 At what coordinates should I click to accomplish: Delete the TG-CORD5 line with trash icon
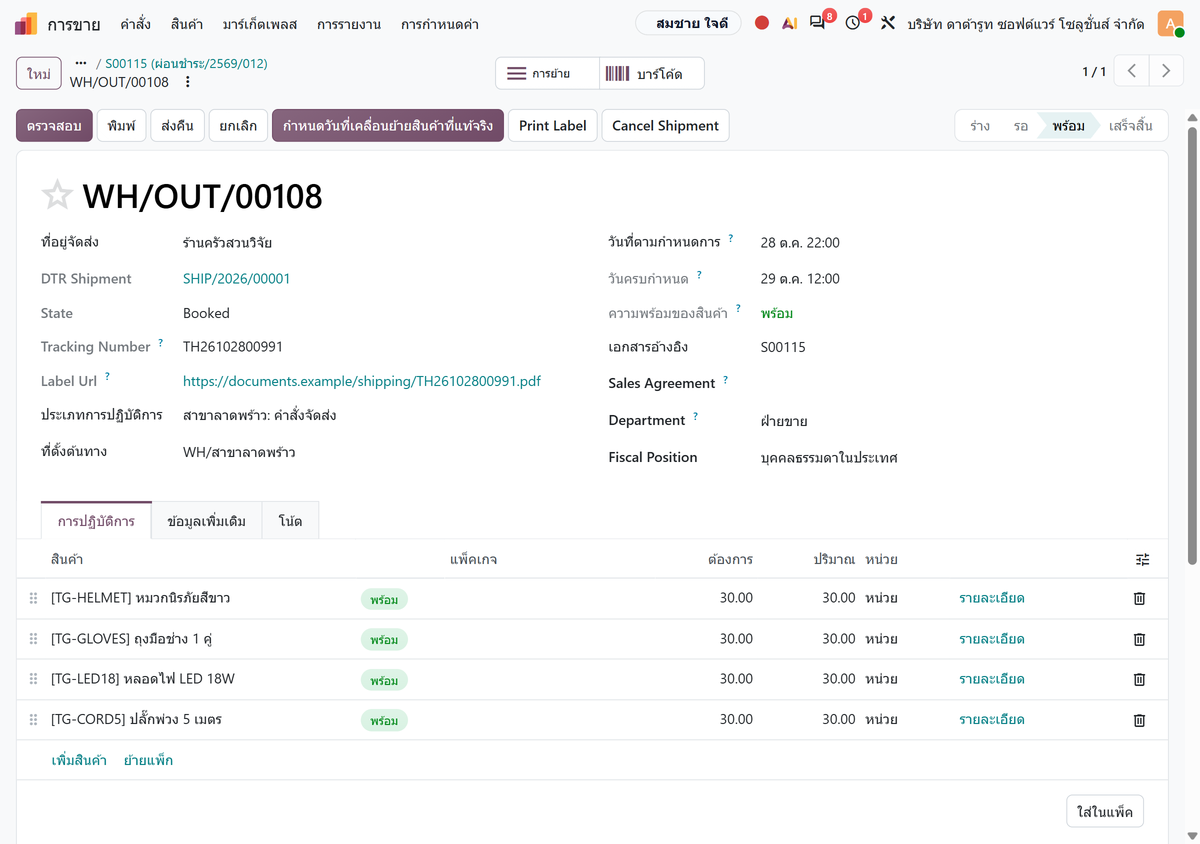click(x=1139, y=720)
